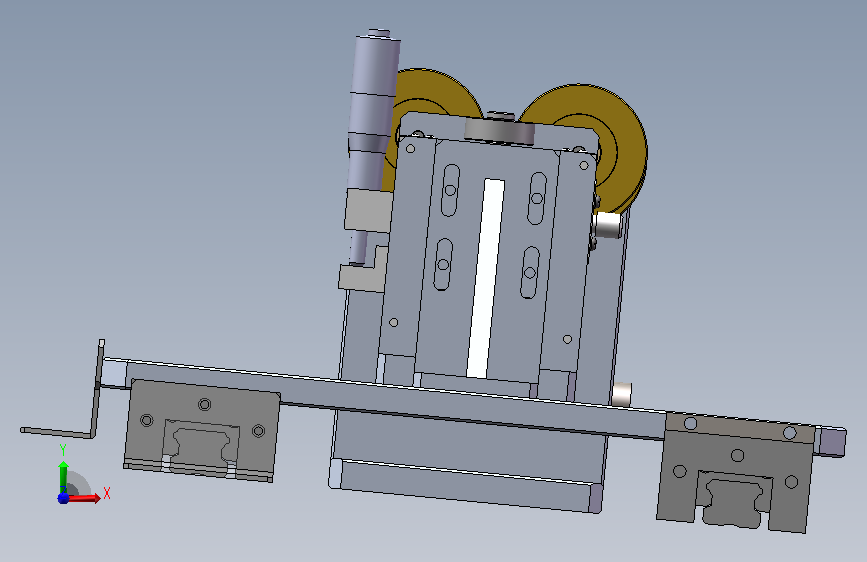Pick the lower-left slotted hole
This screenshot has width=867, height=562.
click(443, 264)
